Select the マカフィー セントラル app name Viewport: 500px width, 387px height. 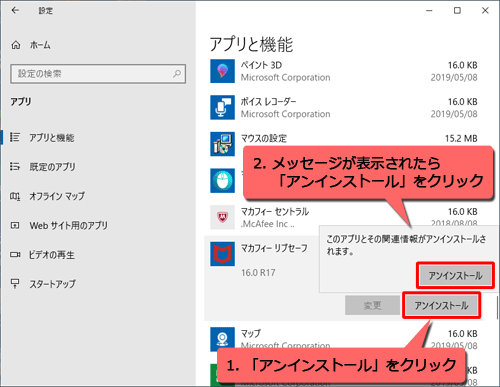pyautogui.click(x=275, y=212)
